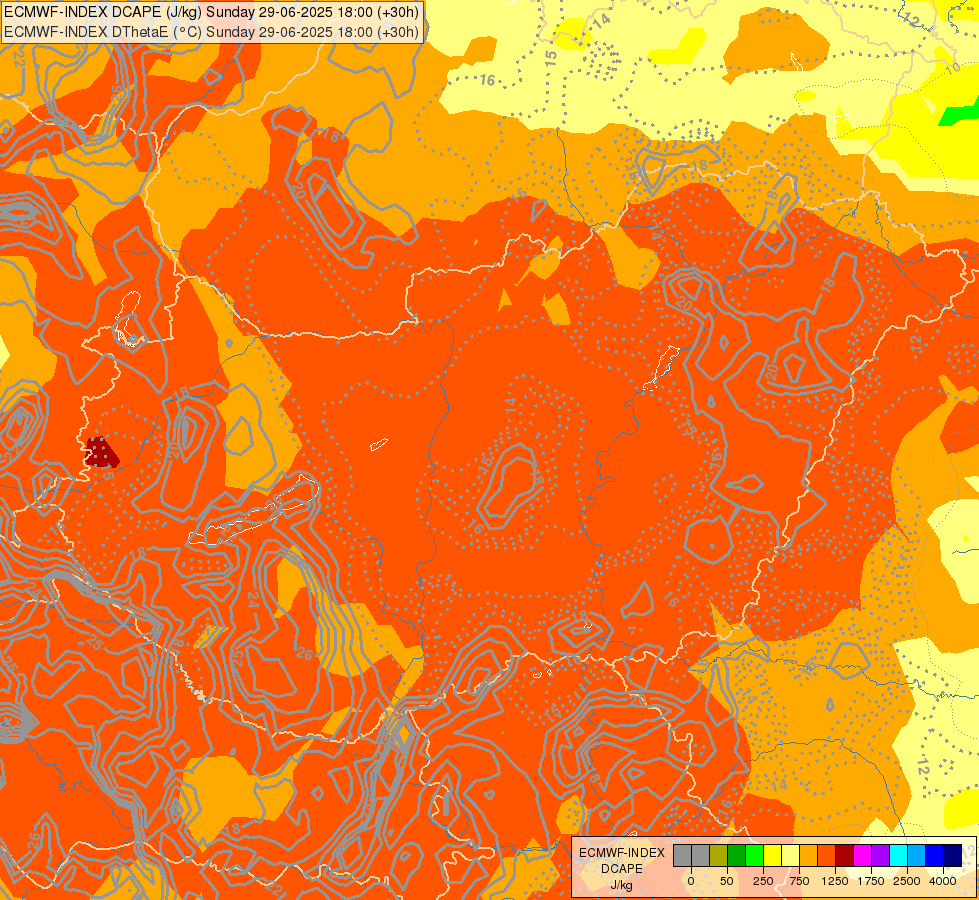Pick the pure blue legend swatch
The height and width of the screenshot is (900, 979).
coord(935,855)
